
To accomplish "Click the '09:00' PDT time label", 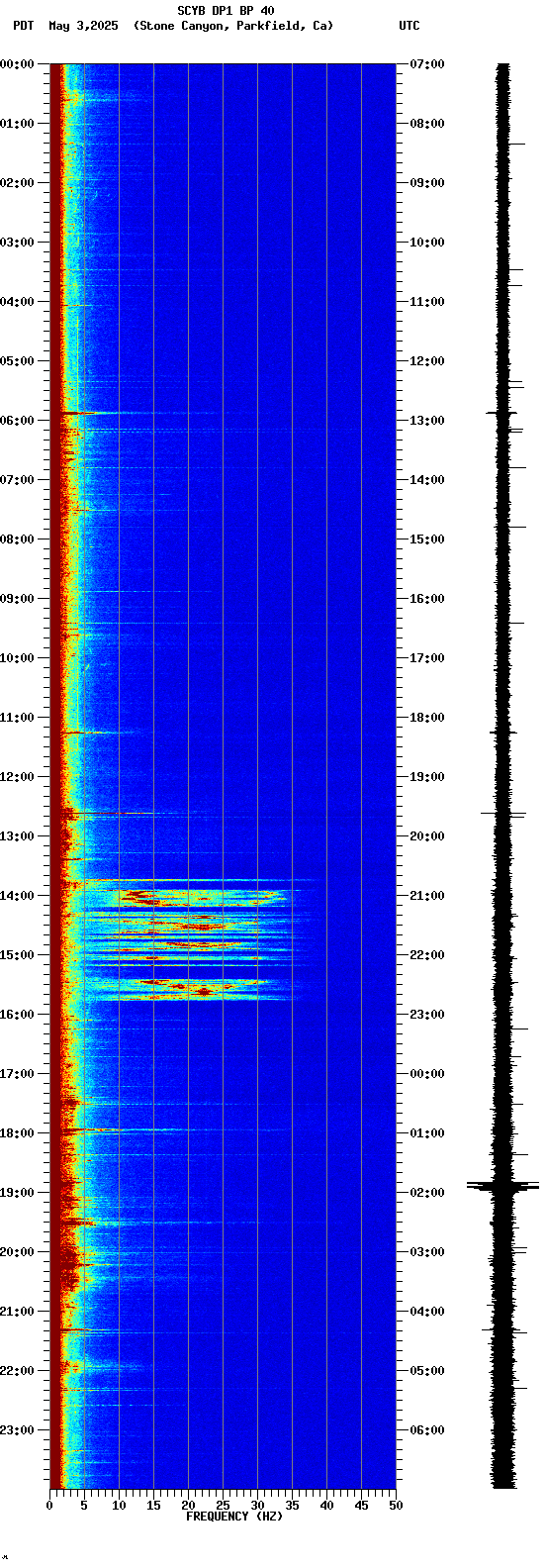I will [x=16, y=599].
